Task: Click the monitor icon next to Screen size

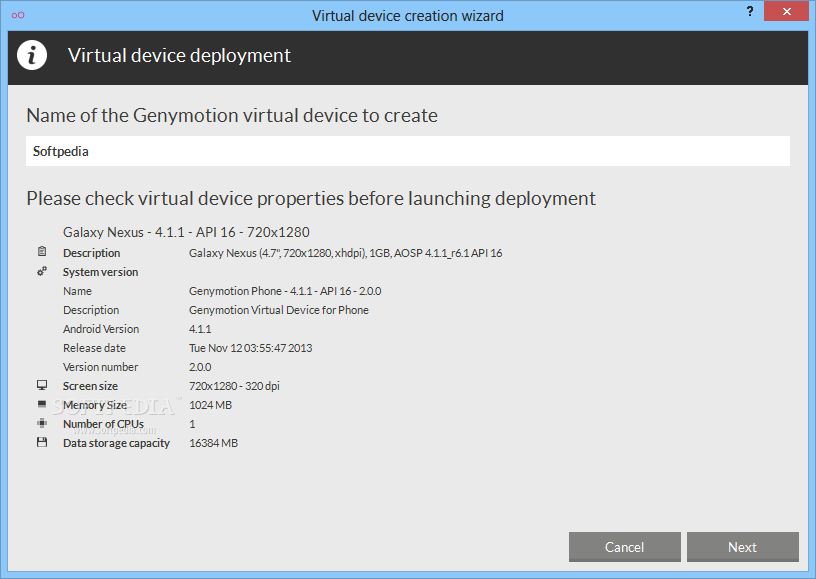Action: pyautogui.click(x=42, y=385)
